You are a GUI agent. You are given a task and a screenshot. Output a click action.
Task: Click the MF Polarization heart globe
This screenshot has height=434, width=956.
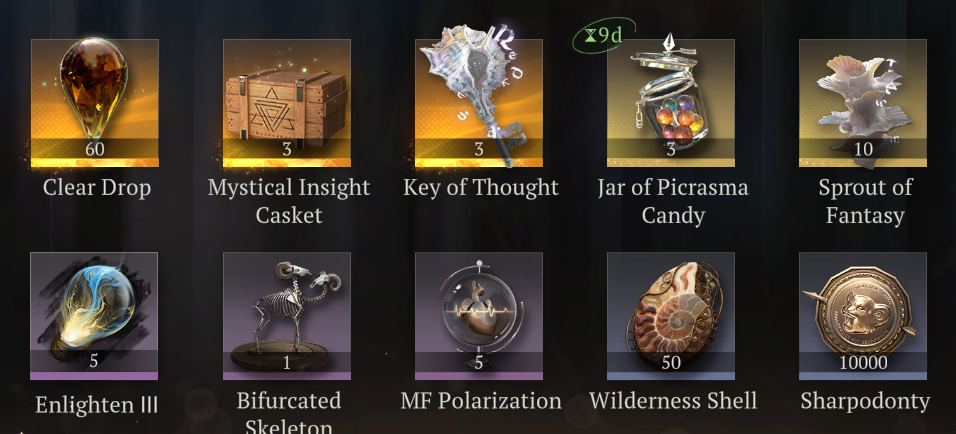pos(479,316)
